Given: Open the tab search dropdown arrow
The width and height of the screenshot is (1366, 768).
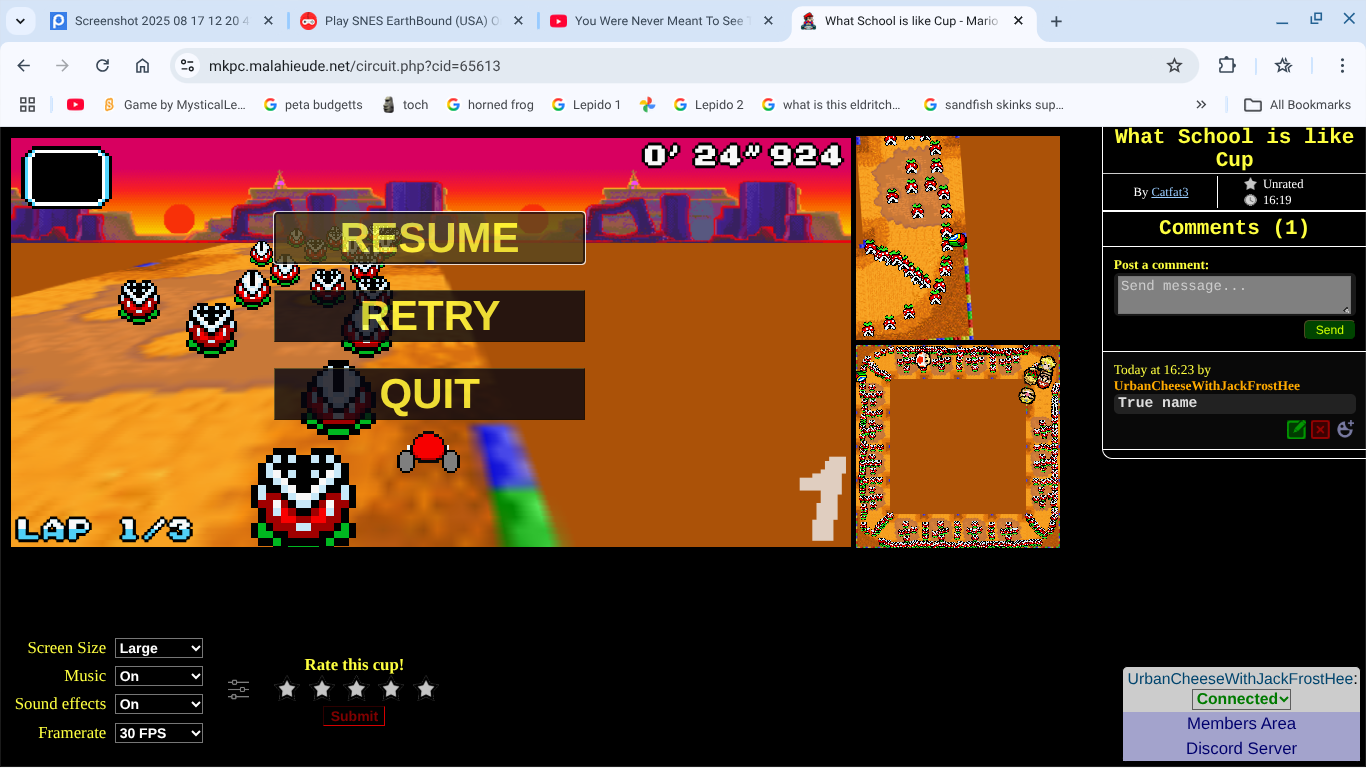Looking at the screenshot, I should point(21,21).
